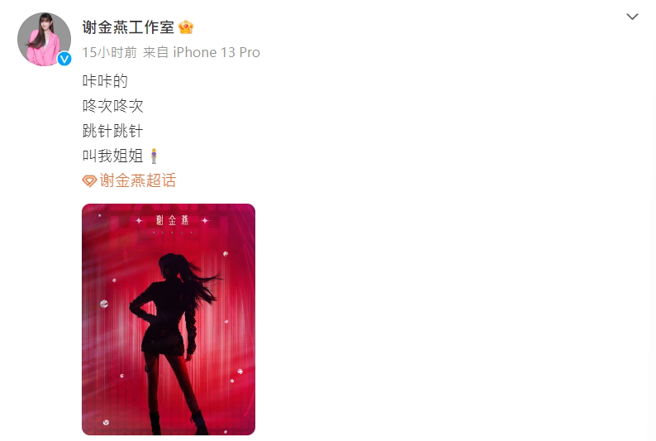Click the crown membership icon beside username
The height and width of the screenshot is (441, 656).
click(186, 27)
